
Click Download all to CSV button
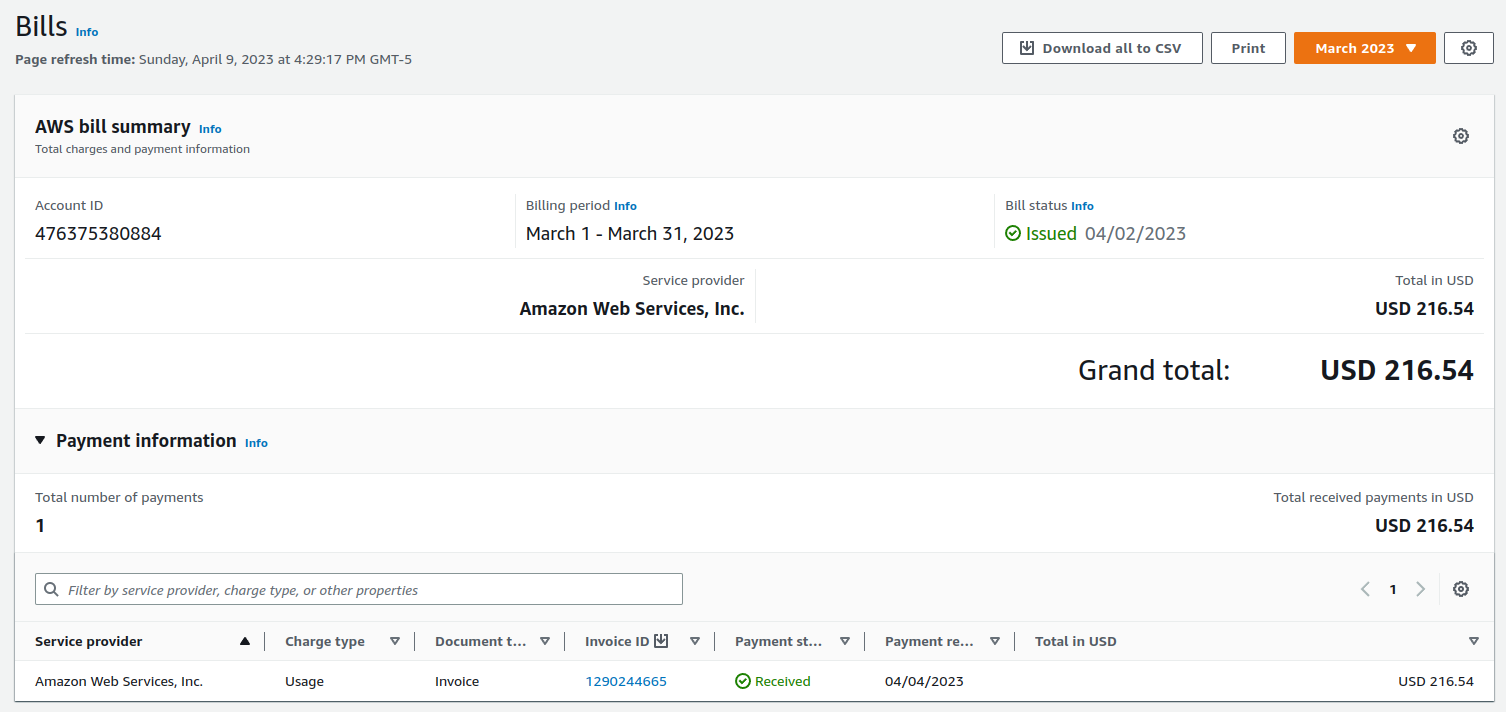coord(1102,48)
